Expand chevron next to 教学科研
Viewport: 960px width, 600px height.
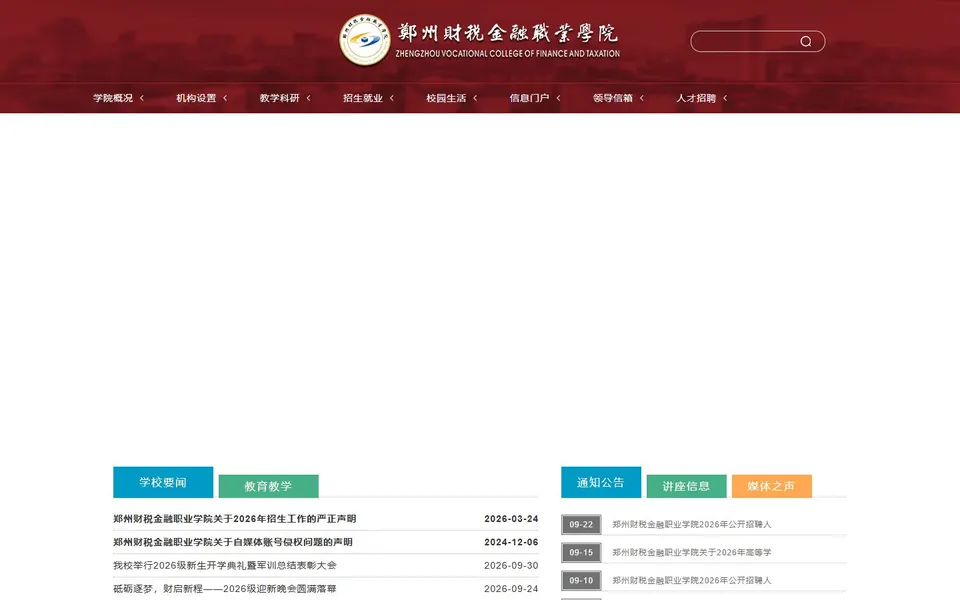coord(309,98)
